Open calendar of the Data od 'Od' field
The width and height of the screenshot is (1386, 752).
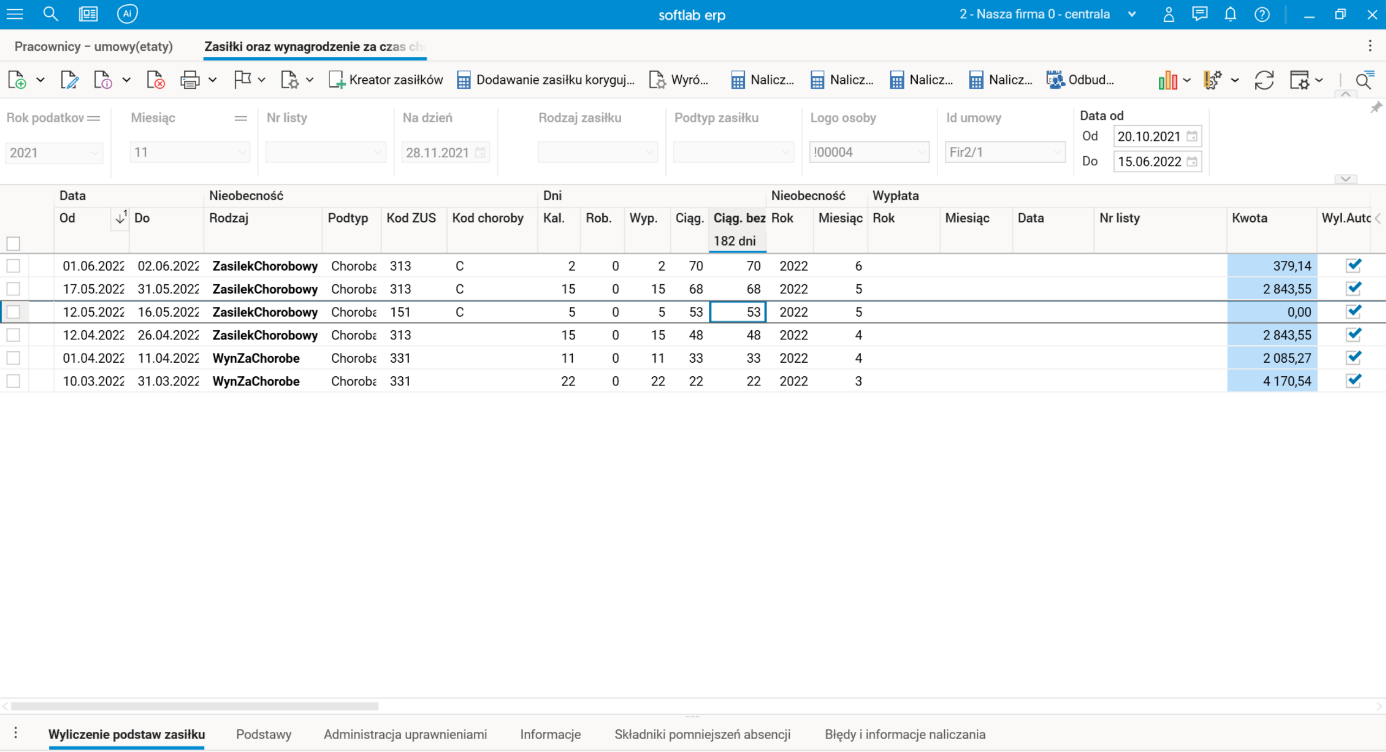1192,136
